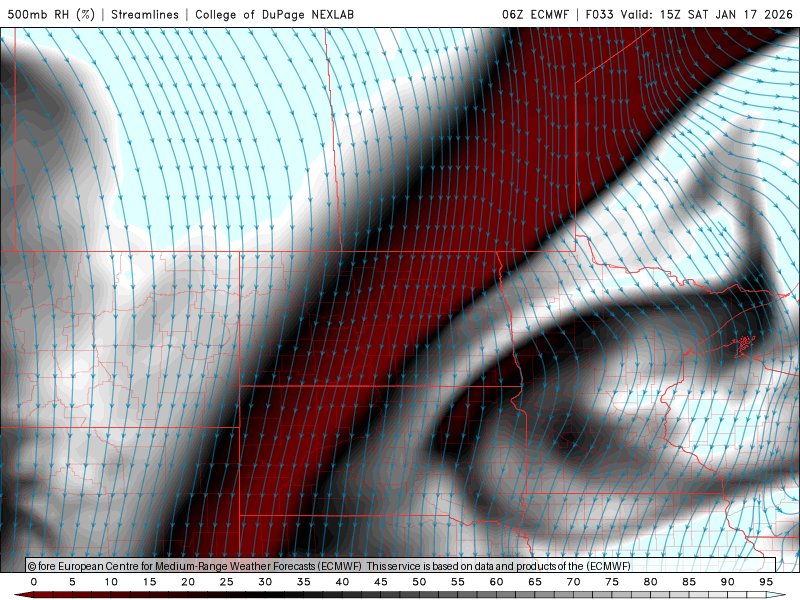This screenshot has width=800, height=600.
Task: Click the "5" colorbar scale label
Action: click(x=72, y=582)
